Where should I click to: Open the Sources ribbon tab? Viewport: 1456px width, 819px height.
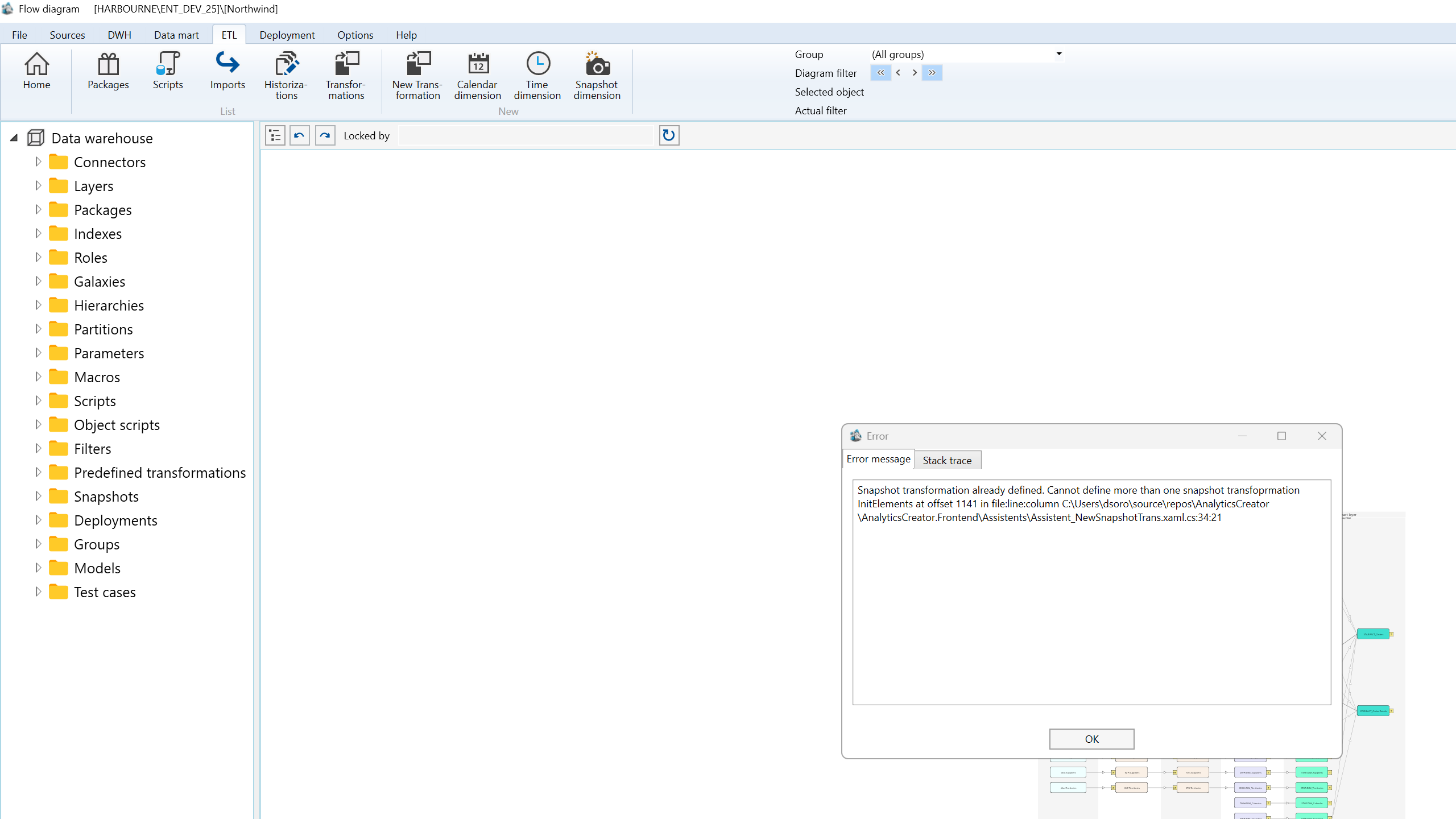pyautogui.click(x=67, y=35)
